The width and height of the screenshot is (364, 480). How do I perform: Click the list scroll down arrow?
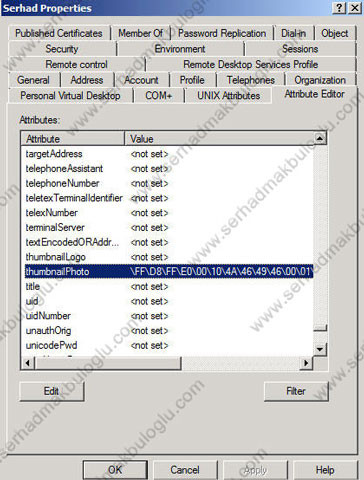320,349
